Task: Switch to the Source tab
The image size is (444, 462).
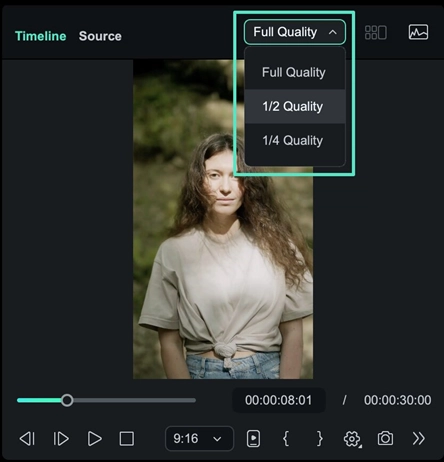Action: (100, 36)
